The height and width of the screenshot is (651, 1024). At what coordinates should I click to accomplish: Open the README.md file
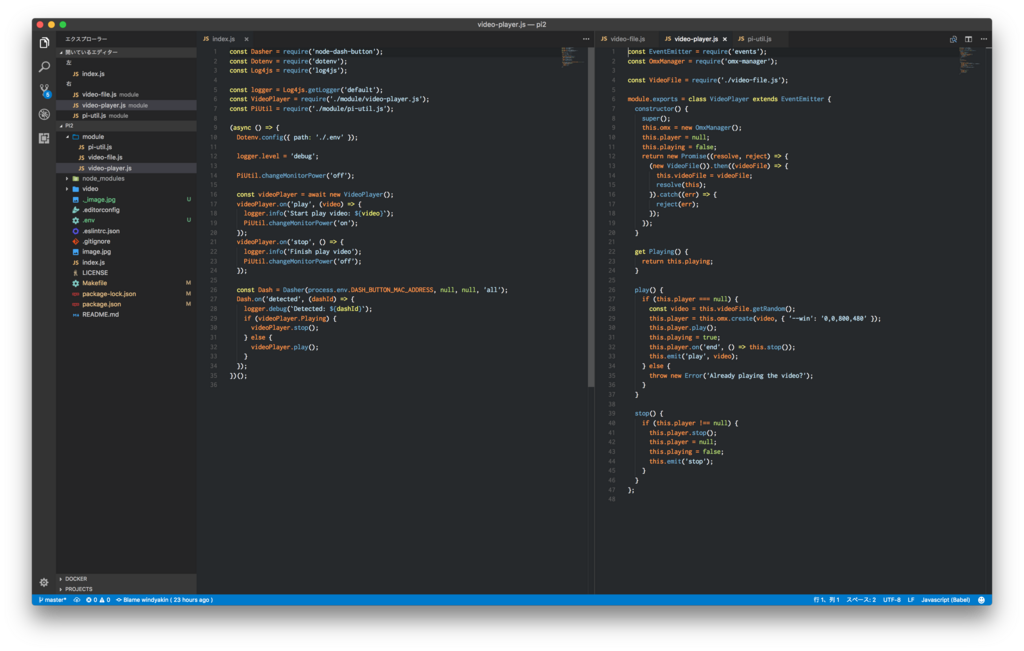pos(126,315)
